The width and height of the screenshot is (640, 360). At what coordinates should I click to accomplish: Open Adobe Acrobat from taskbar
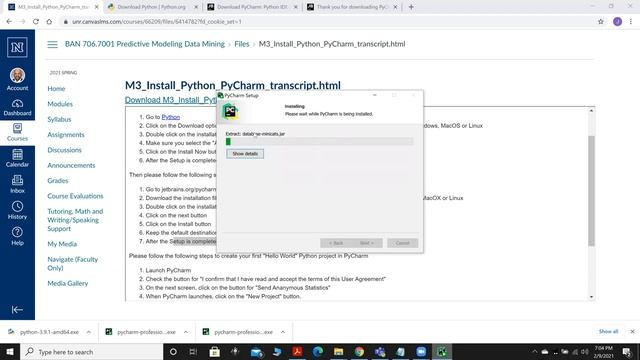coord(297,351)
